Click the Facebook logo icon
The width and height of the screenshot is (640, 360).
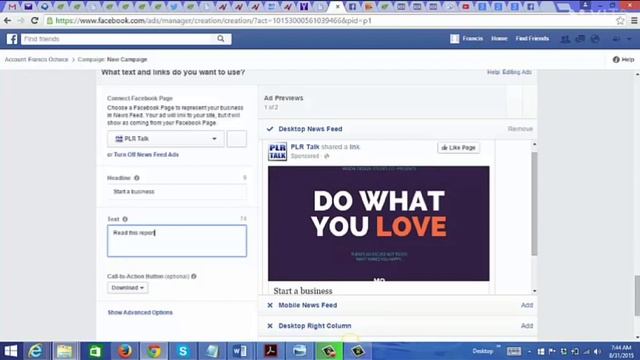click(12, 39)
